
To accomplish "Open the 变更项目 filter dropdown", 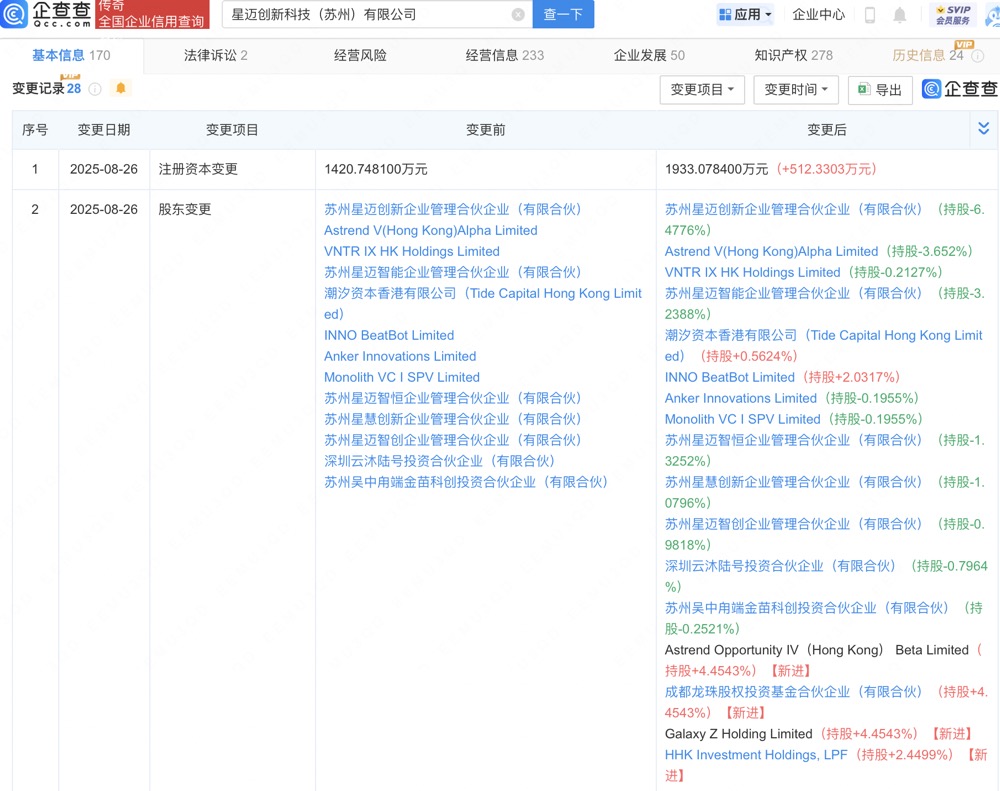I will pyautogui.click(x=702, y=89).
